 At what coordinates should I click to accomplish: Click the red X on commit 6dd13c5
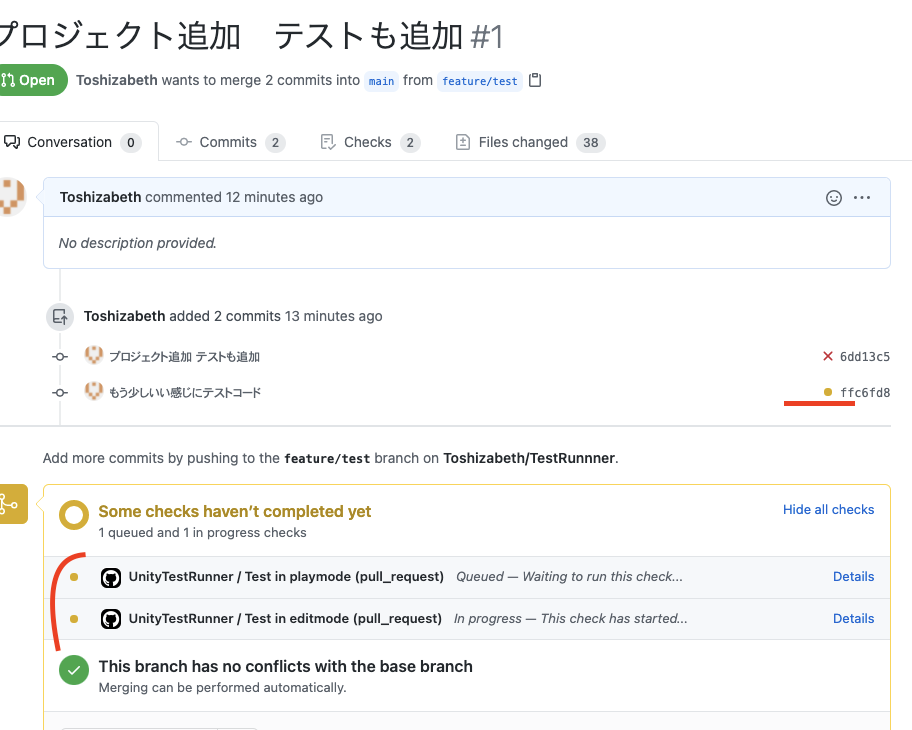point(827,355)
